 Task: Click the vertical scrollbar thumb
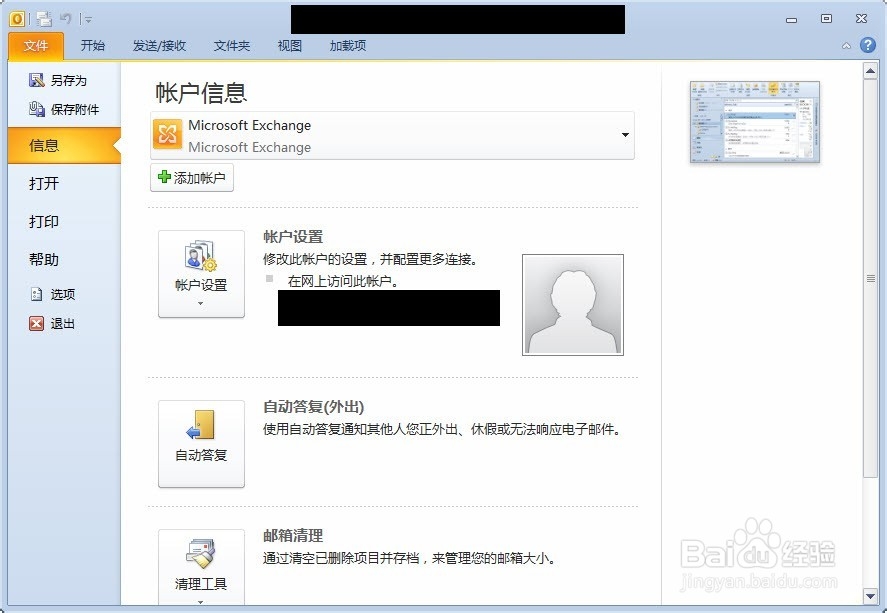[x=870, y=278]
